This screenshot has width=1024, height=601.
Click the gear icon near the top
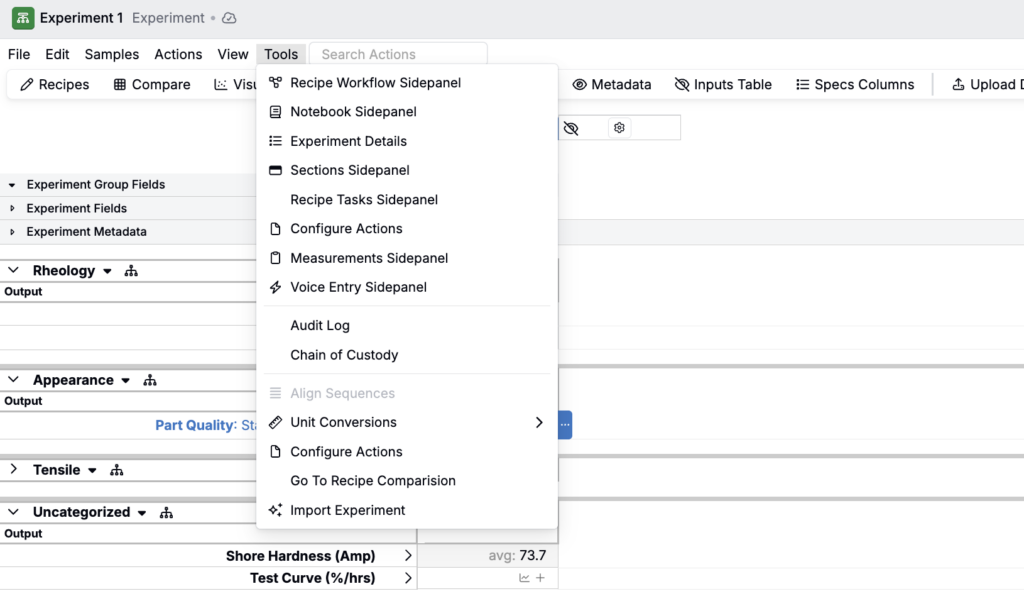tap(620, 128)
